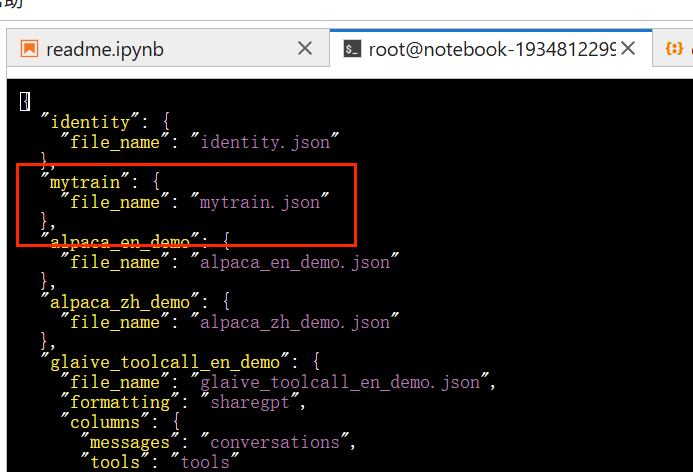Close the readme.ipynb tab
The width and height of the screenshot is (693, 472).
pyautogui.click(x=306, y=48)
